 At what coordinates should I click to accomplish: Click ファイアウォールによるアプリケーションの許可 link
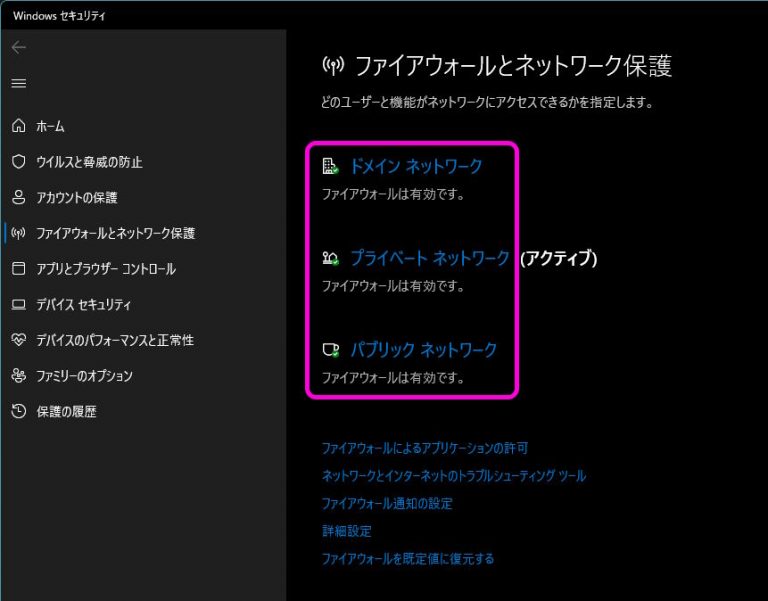425,448
